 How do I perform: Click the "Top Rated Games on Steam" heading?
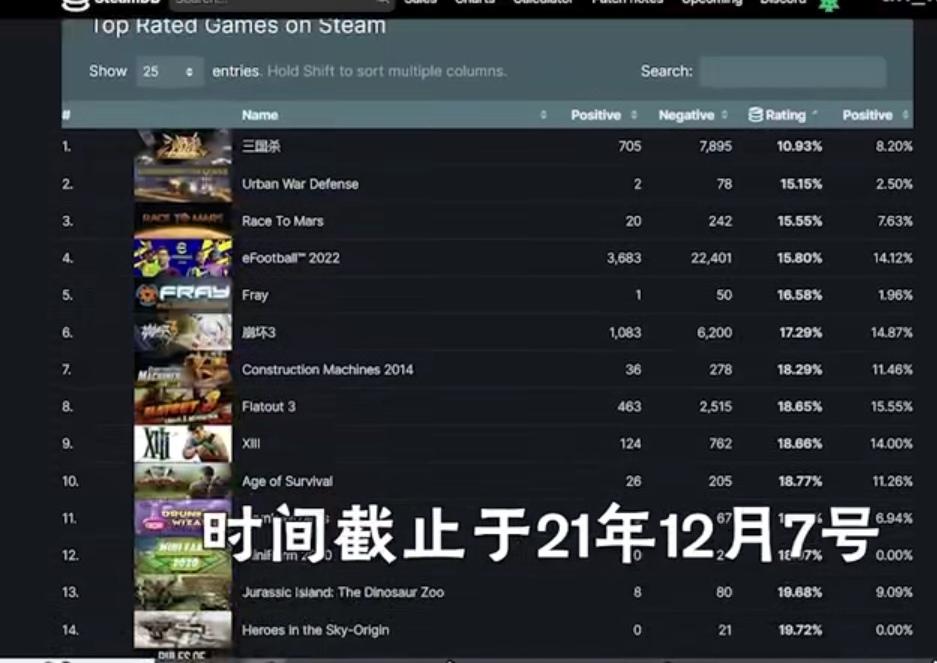[238, 26]
